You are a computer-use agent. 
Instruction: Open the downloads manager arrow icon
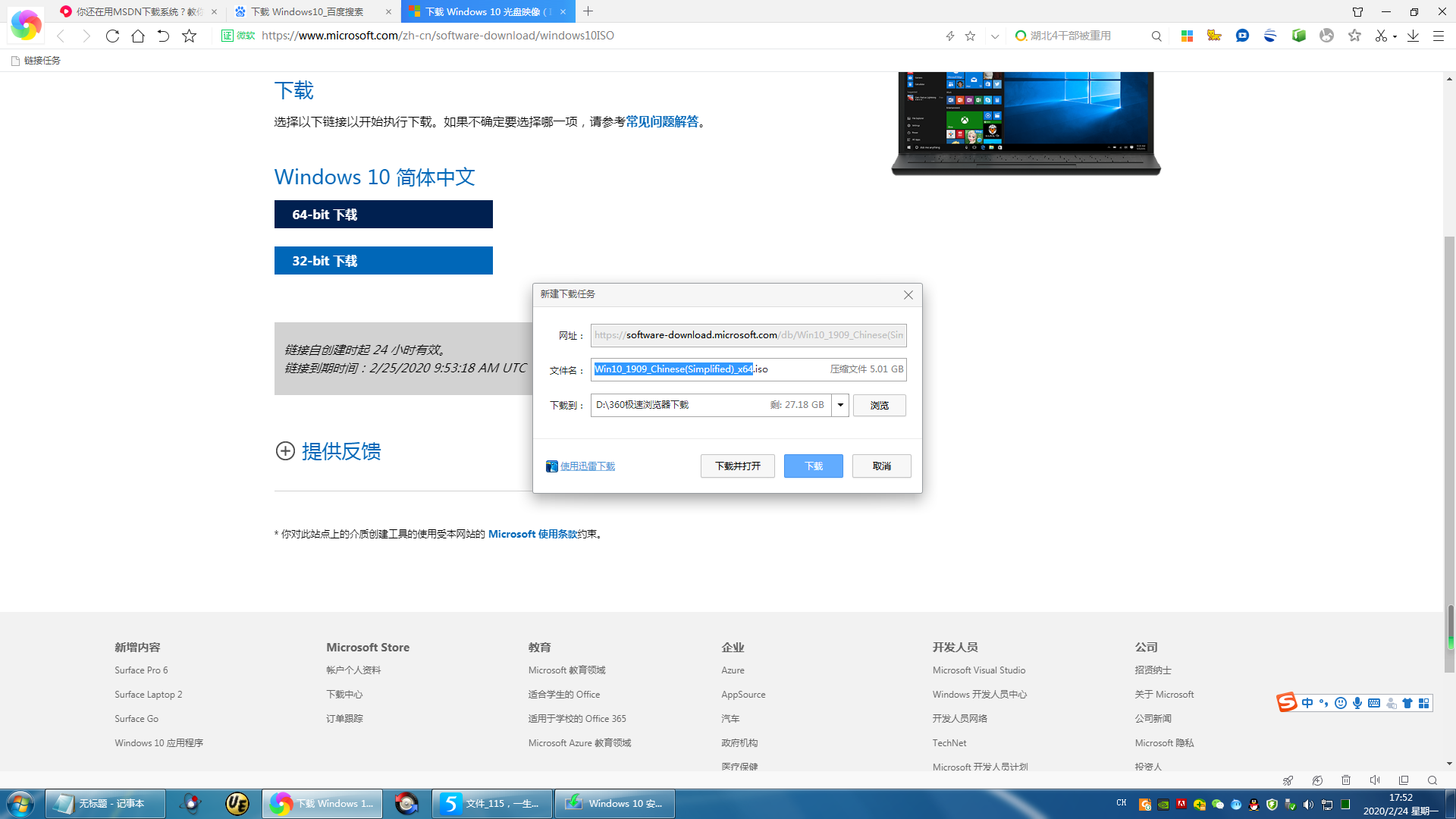1413,36
